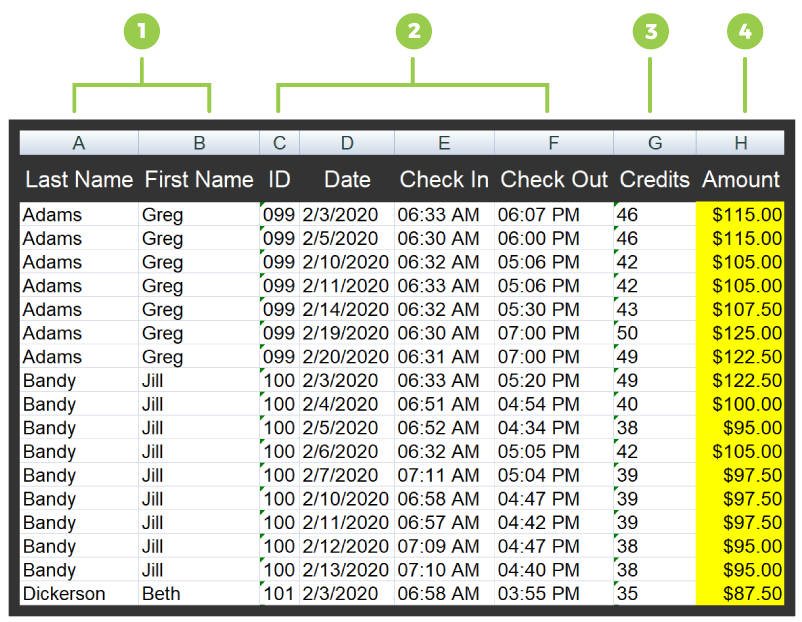Click the Check Out header cell

click(x=554, y=180)
